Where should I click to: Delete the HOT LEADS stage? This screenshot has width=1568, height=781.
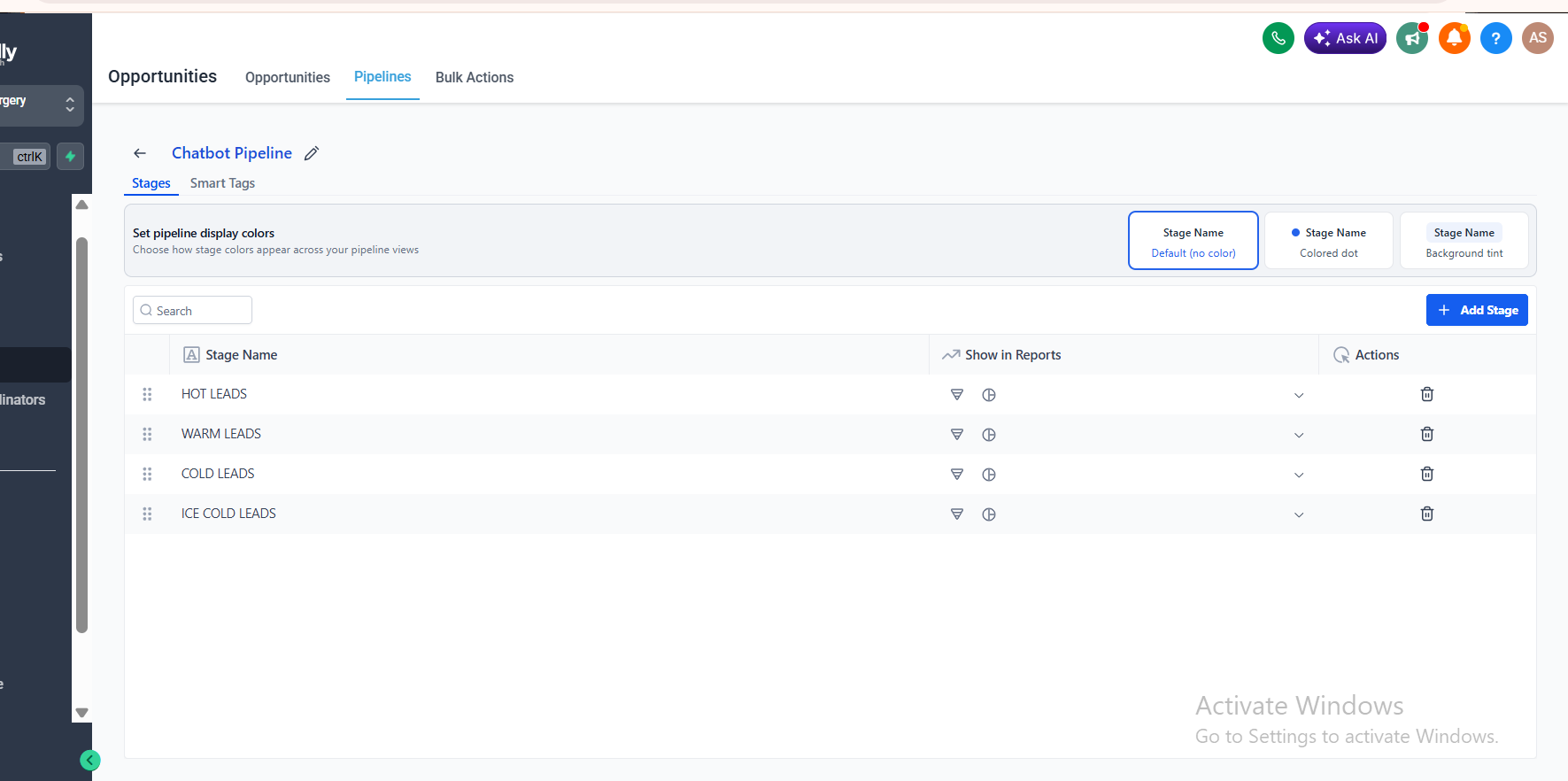pyautogui.click(x=1426, y=394)
